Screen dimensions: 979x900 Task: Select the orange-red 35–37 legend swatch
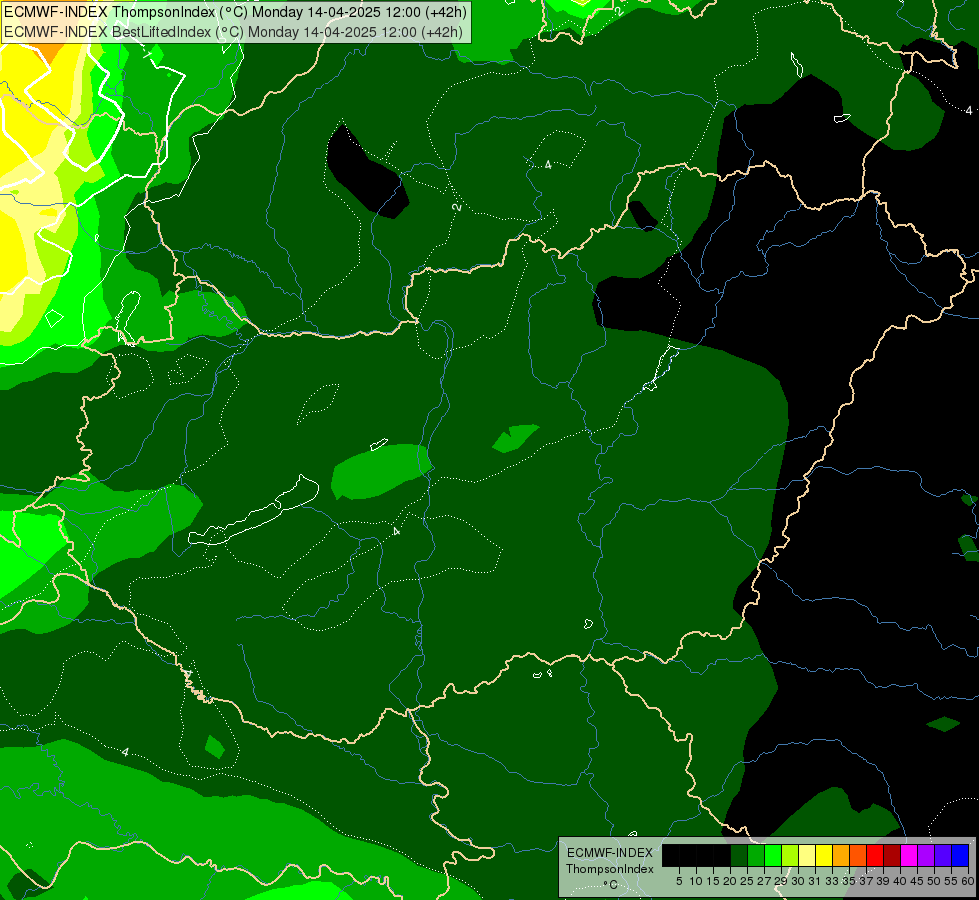(x=858, y=855)
